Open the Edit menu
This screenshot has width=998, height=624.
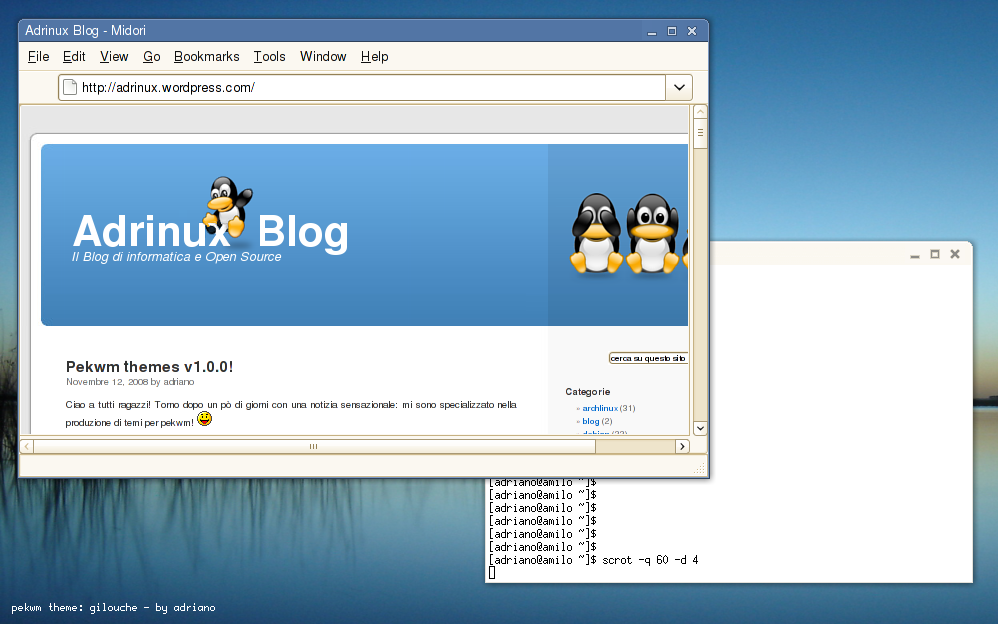pyautogui.click(x=74, y=57)
